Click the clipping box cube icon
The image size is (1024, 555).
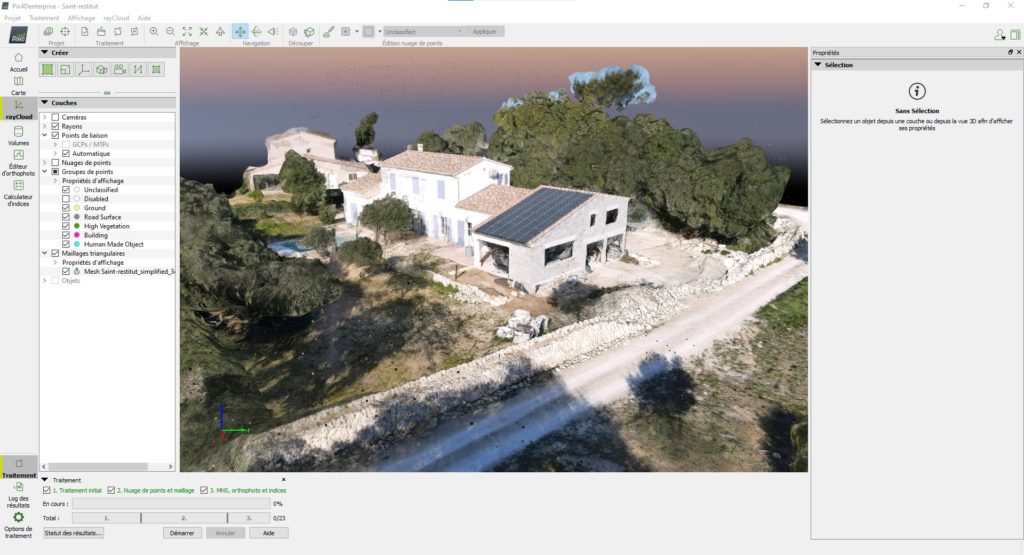pyautogui.click(x=293, y=31)
